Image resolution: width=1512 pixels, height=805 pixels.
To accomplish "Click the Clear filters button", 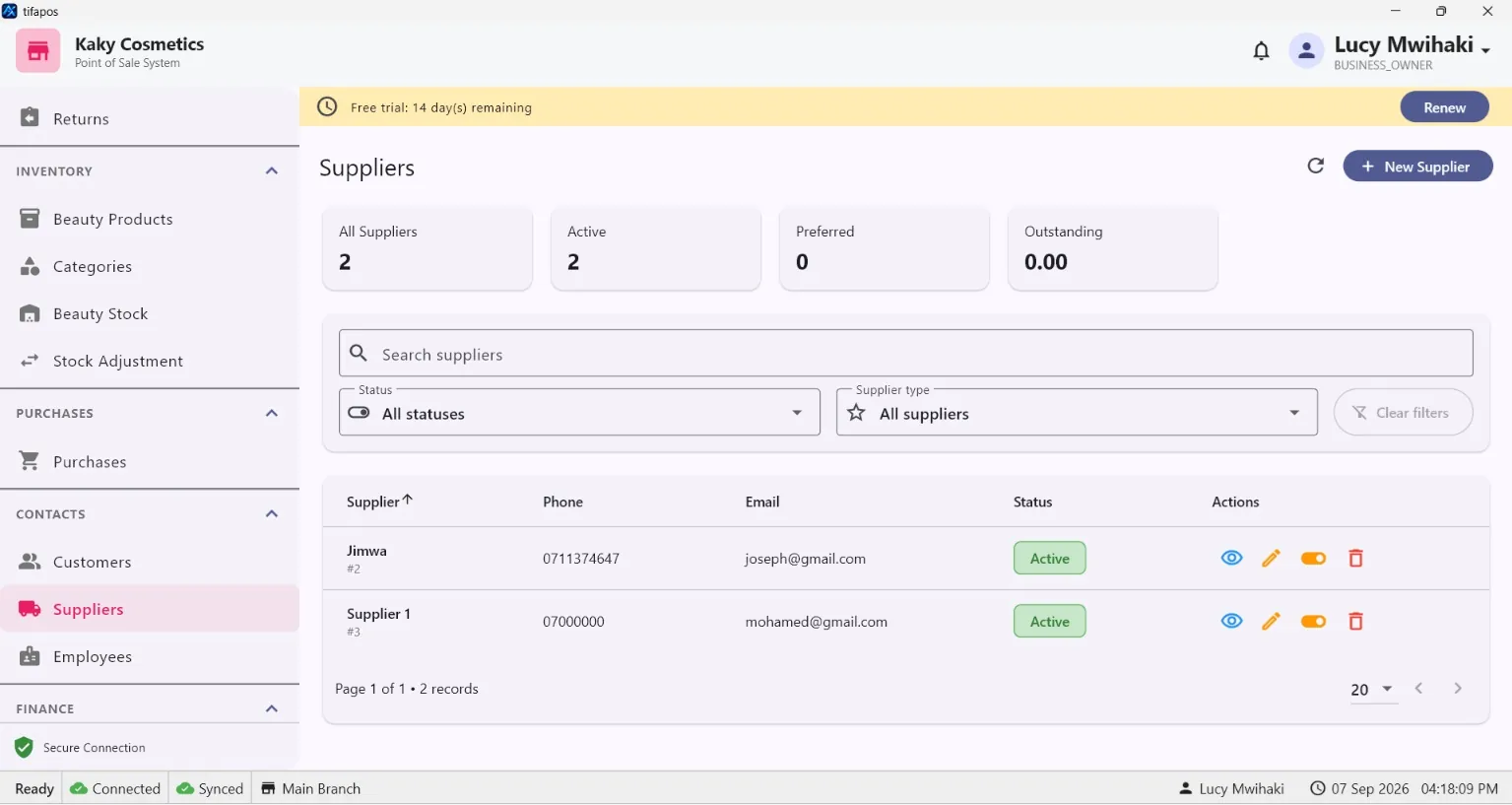I will (x=1403, y=413).
